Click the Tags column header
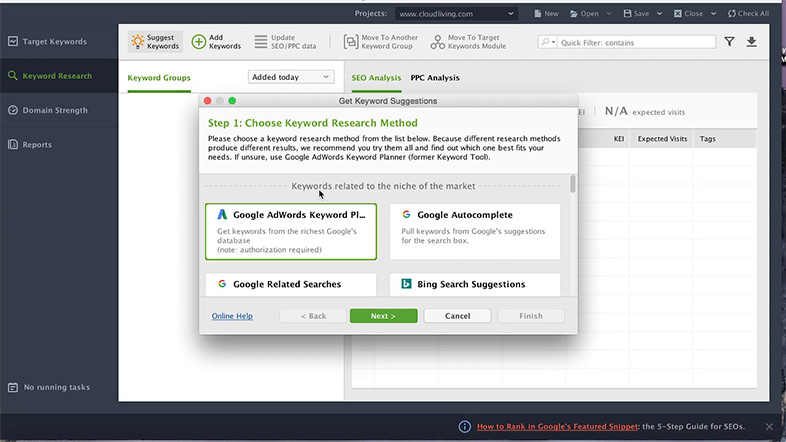Screen dimensions: 786x442 tap(707, 139)
